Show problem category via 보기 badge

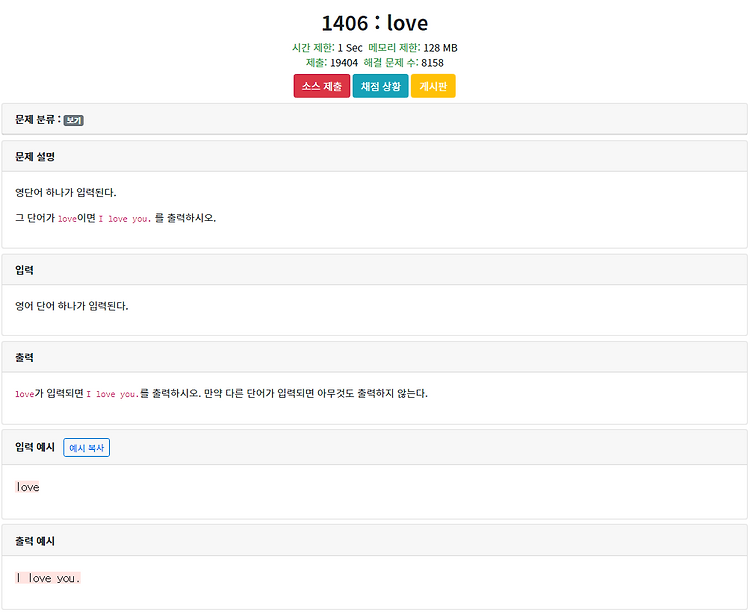pyautogui.click(x=74, y=120)
